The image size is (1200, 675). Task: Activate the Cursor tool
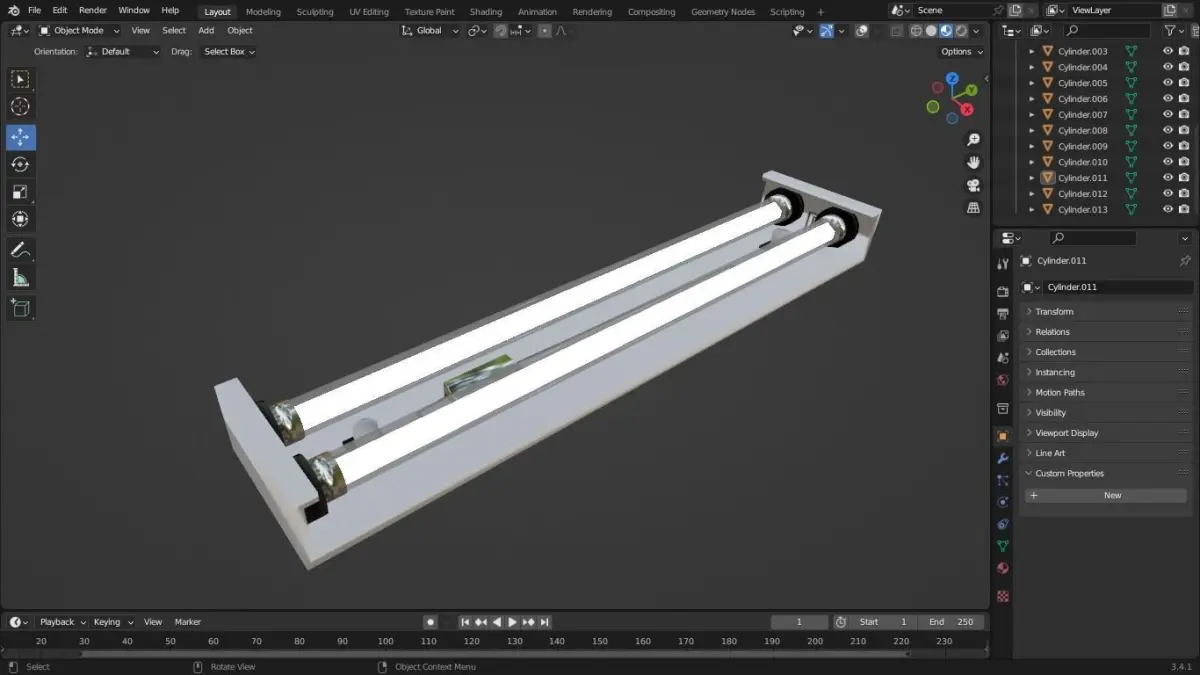click(20, 107)
